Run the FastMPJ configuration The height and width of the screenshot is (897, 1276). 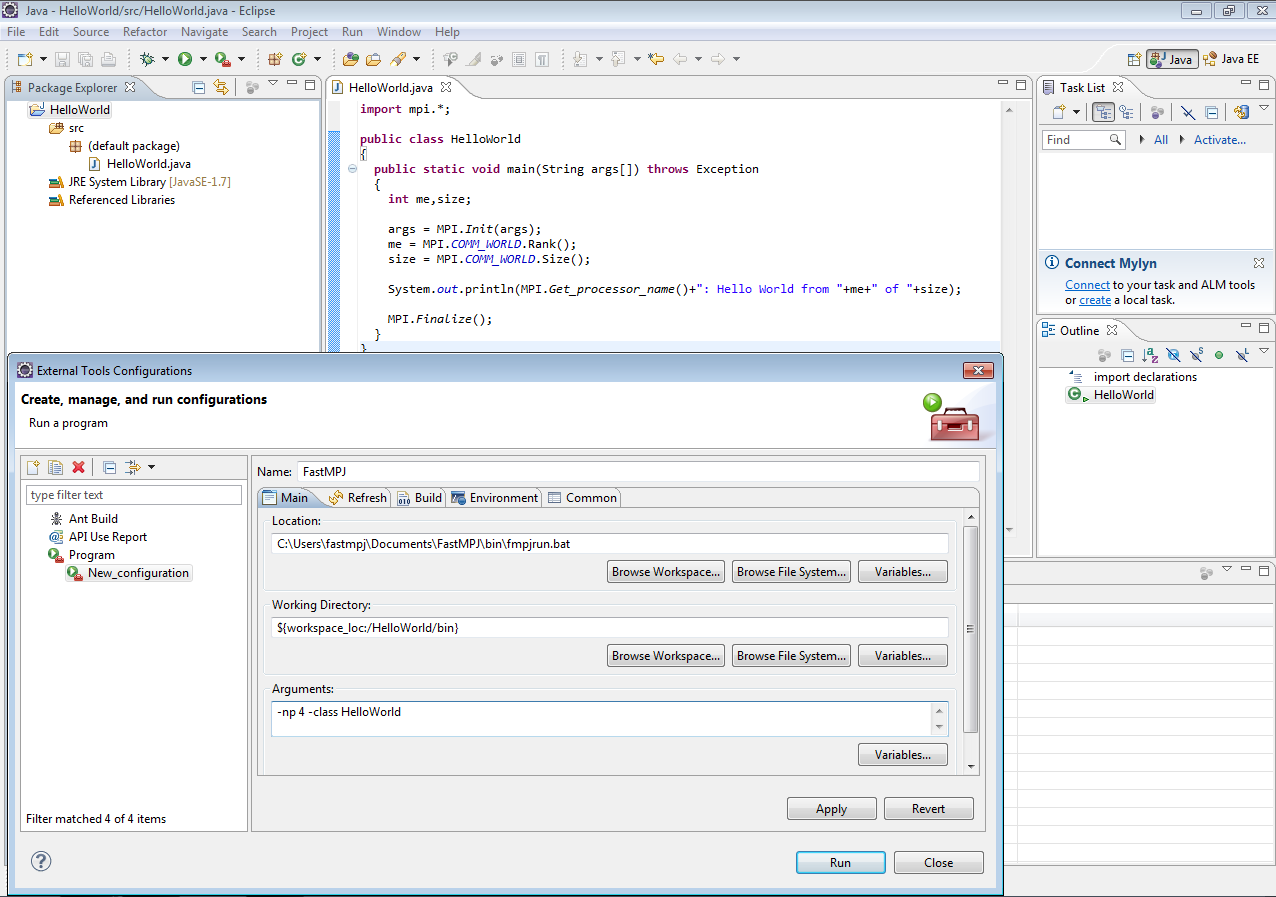point(841,863)
